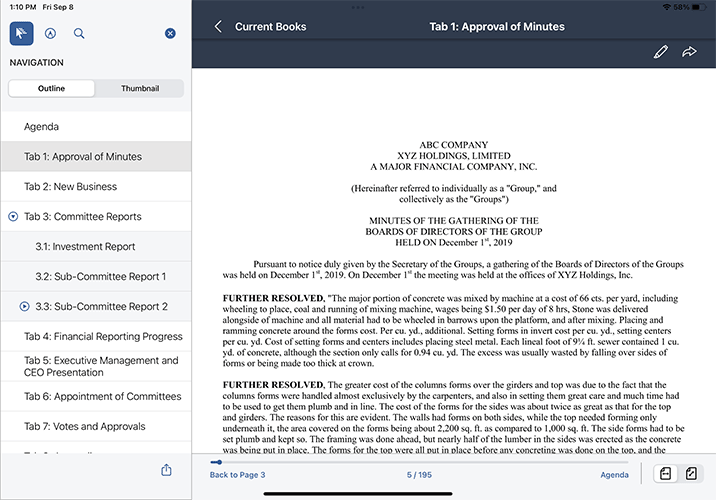
Task: Open the annotations panel icon
Action: (50, 33)
